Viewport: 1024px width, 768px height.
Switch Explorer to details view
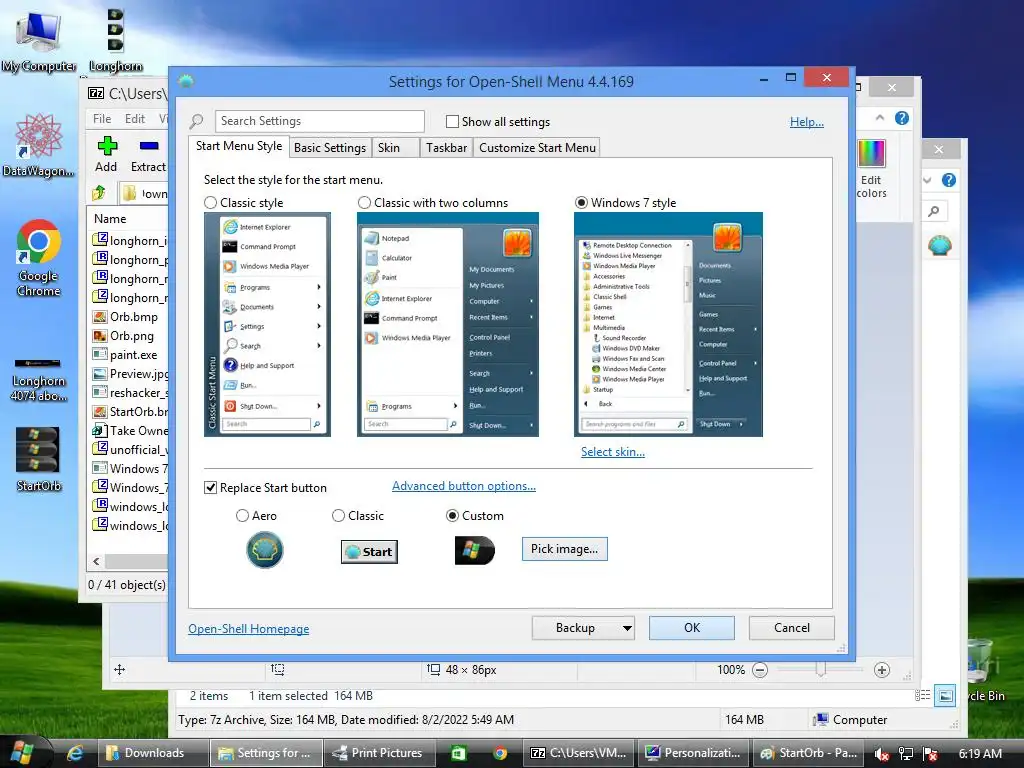tap(923, 696)
